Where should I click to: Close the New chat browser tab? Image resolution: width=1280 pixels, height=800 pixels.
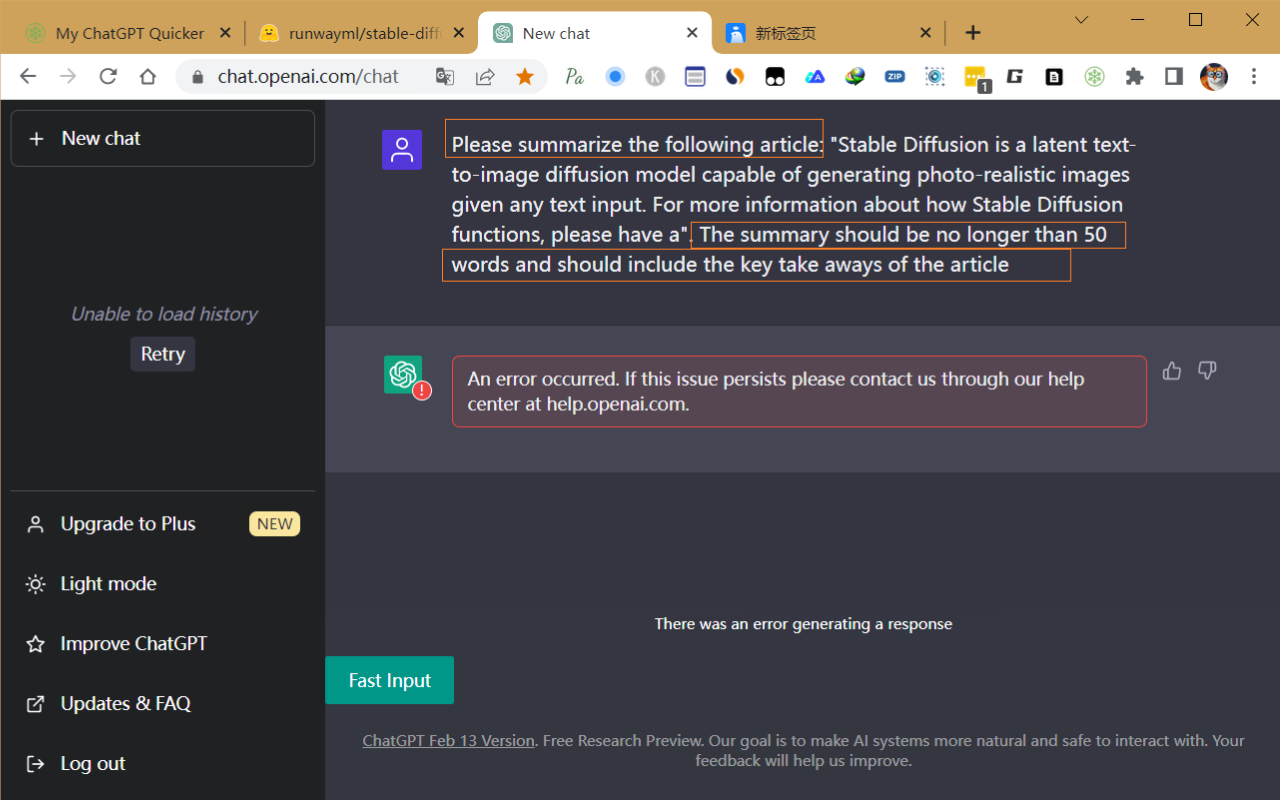pyautogui.click(x=692, y=33)
